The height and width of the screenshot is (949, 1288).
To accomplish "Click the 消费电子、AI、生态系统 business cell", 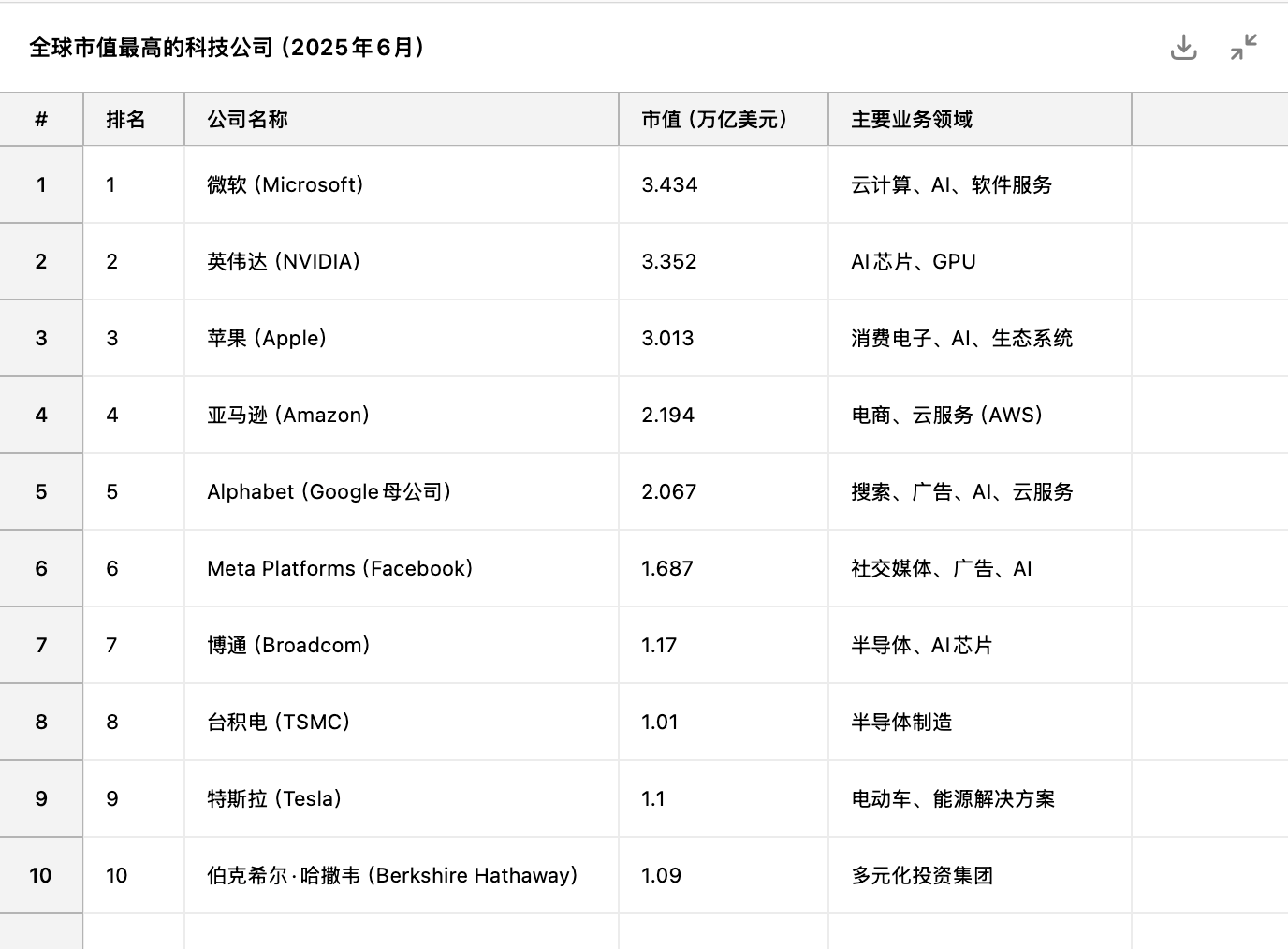I will click(x=980, y=338).
